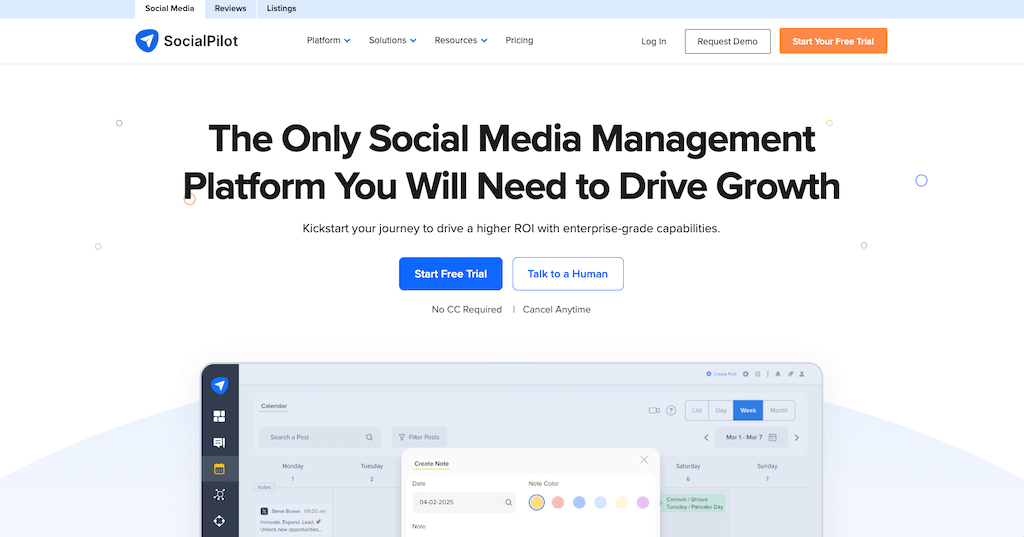The height and width of the screenshot is (537, 1024).
Task: Go to the previous week with the left arrow
Action: coord(706,438)
